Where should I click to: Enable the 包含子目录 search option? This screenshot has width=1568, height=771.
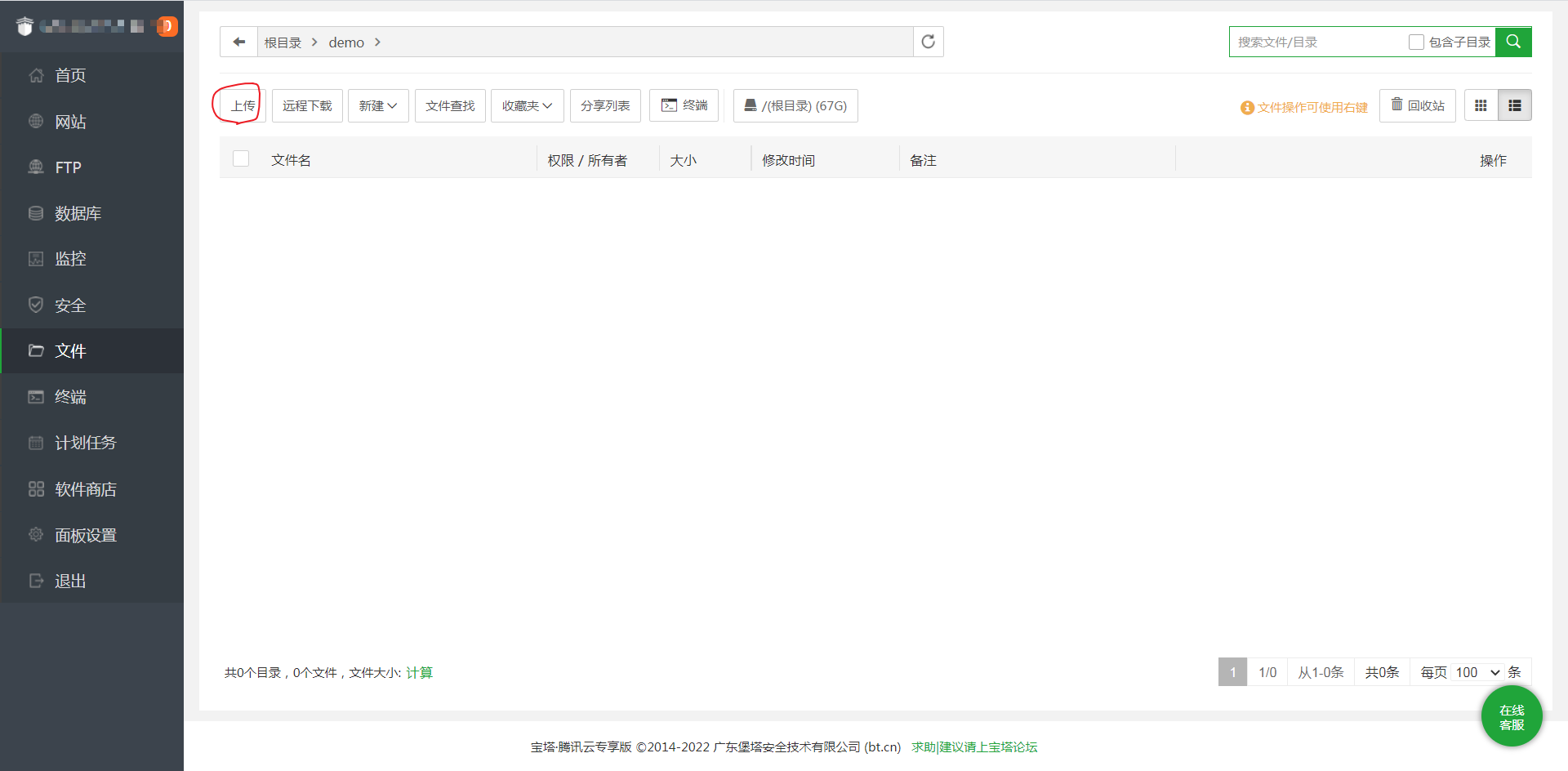(x=1417, y=42)
